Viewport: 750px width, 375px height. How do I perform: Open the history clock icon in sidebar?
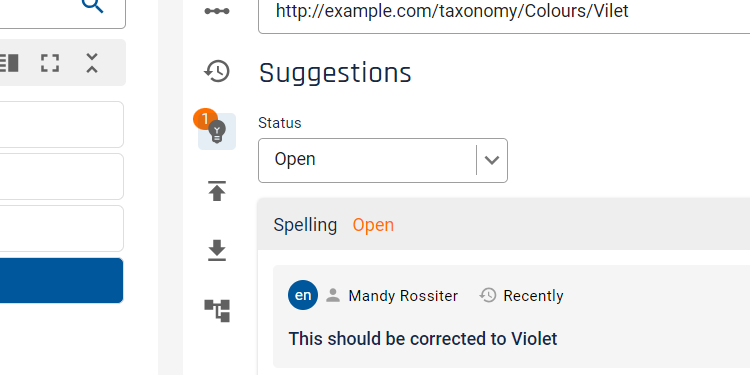[x=217, y=71]
